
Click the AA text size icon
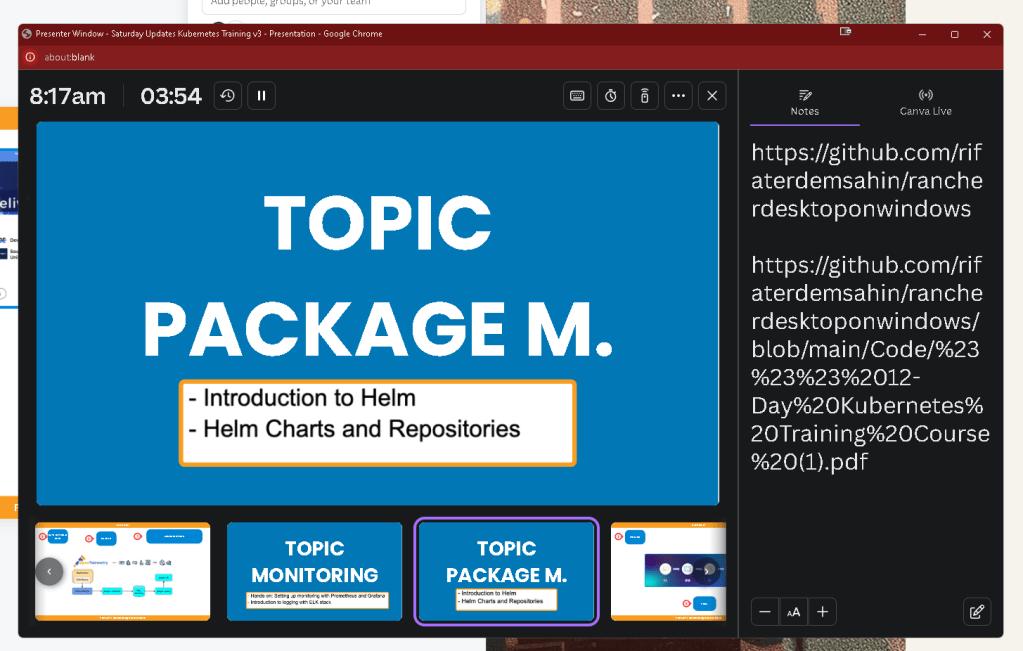click(794, 612)
